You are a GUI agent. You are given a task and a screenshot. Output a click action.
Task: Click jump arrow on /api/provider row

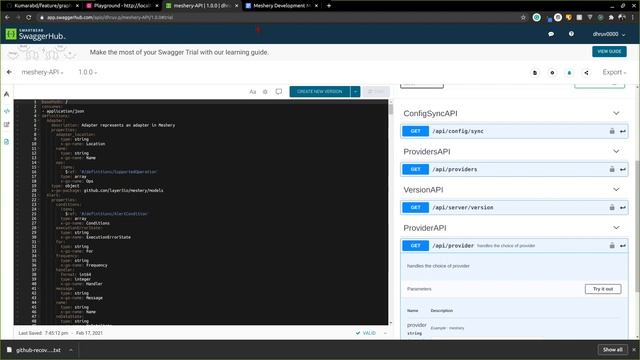pyautogui.click(x=623, y=246)
